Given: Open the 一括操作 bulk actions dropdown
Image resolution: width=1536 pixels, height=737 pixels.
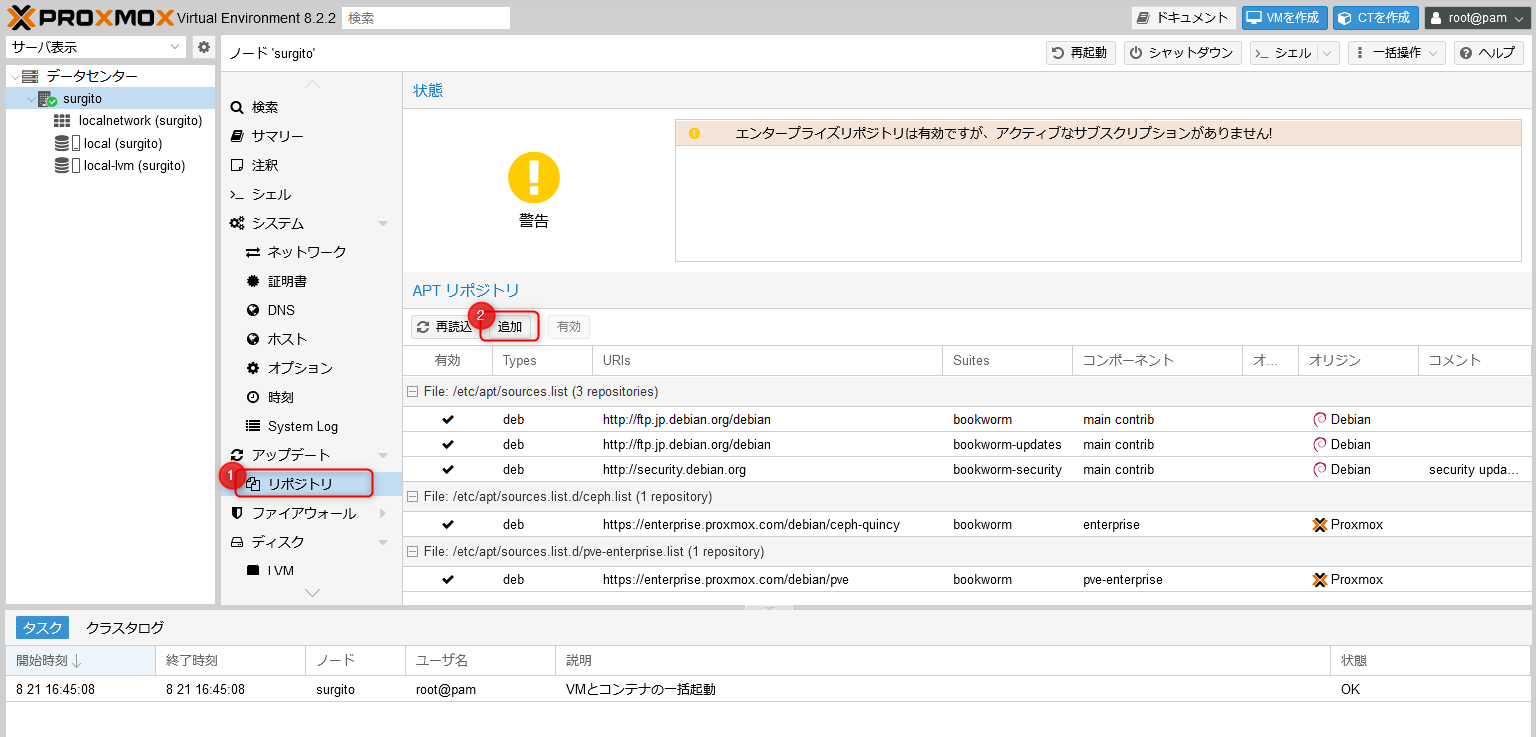Looking at the screenshot, I should click(x=1396, y=53).
